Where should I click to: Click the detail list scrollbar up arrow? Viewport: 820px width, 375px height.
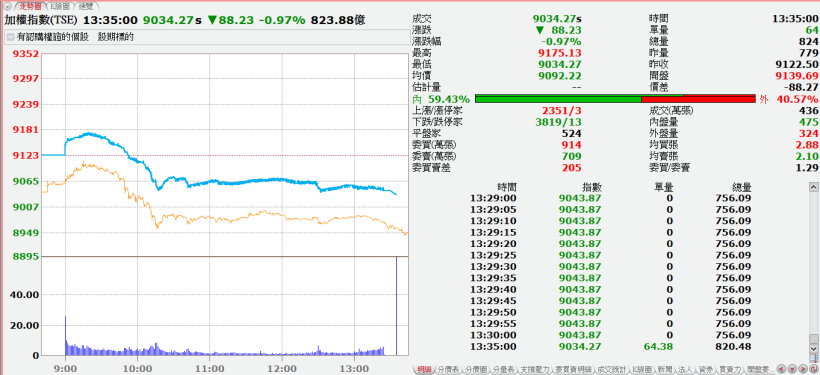tap(814, 187)
